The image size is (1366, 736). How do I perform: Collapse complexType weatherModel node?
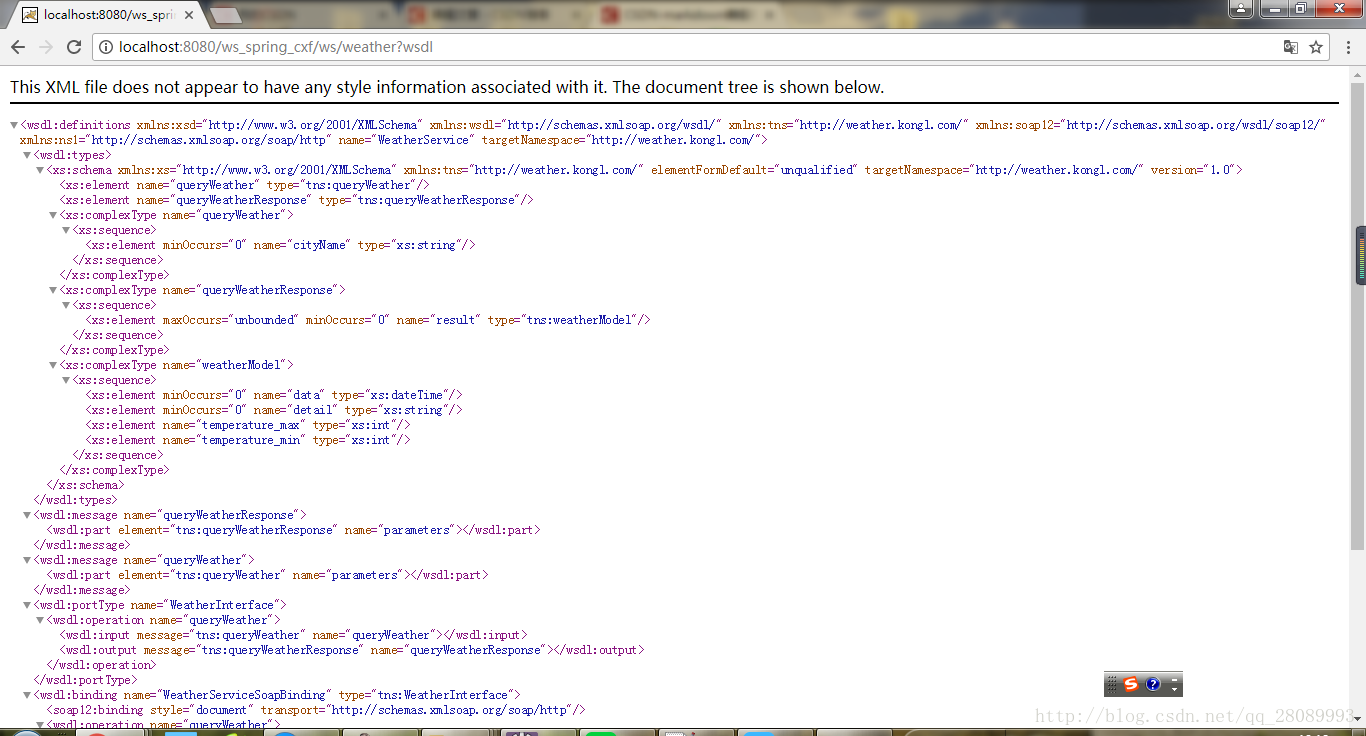tap(54, 365)
